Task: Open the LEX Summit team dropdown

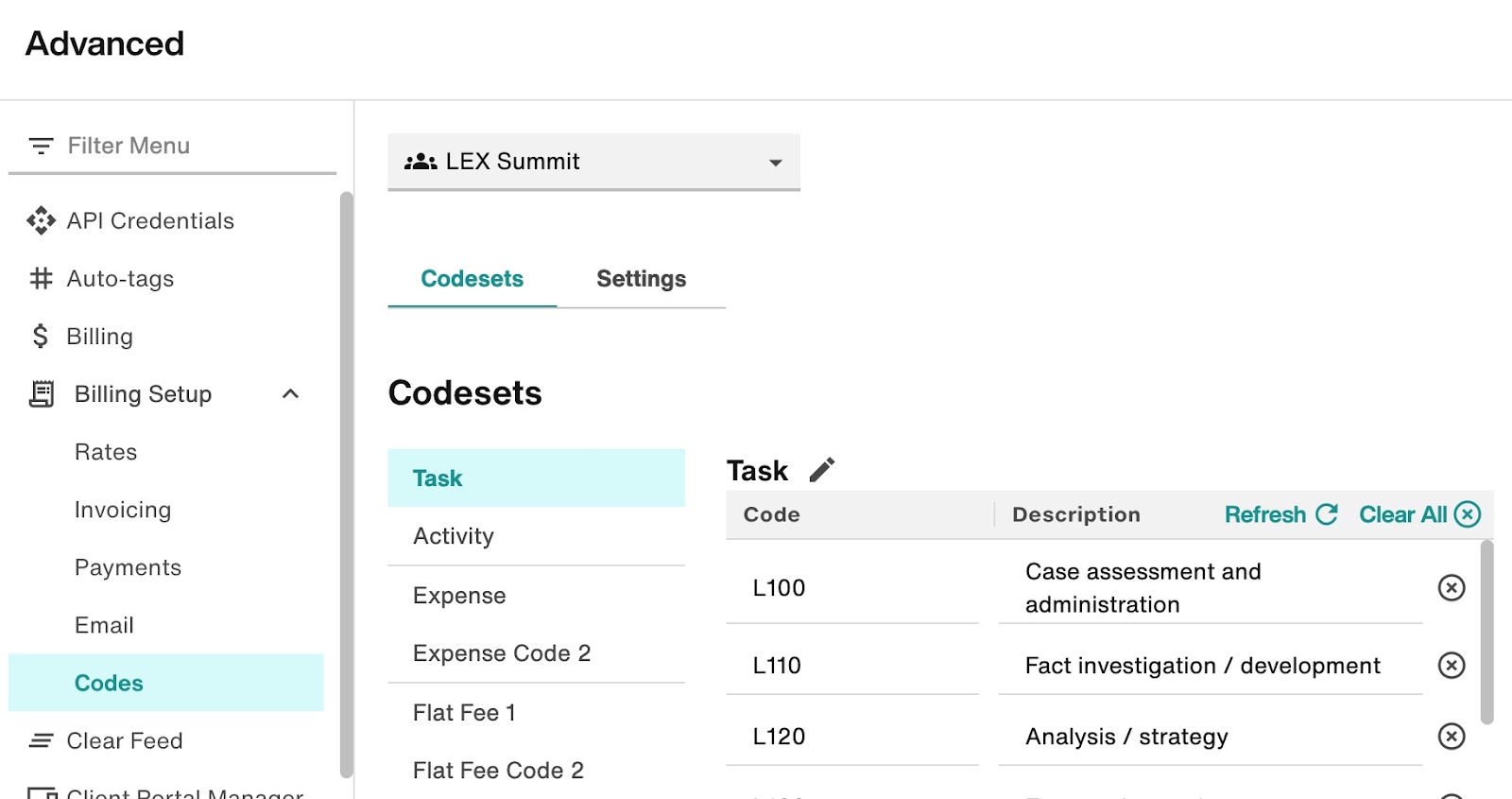Action: (593, 162)
